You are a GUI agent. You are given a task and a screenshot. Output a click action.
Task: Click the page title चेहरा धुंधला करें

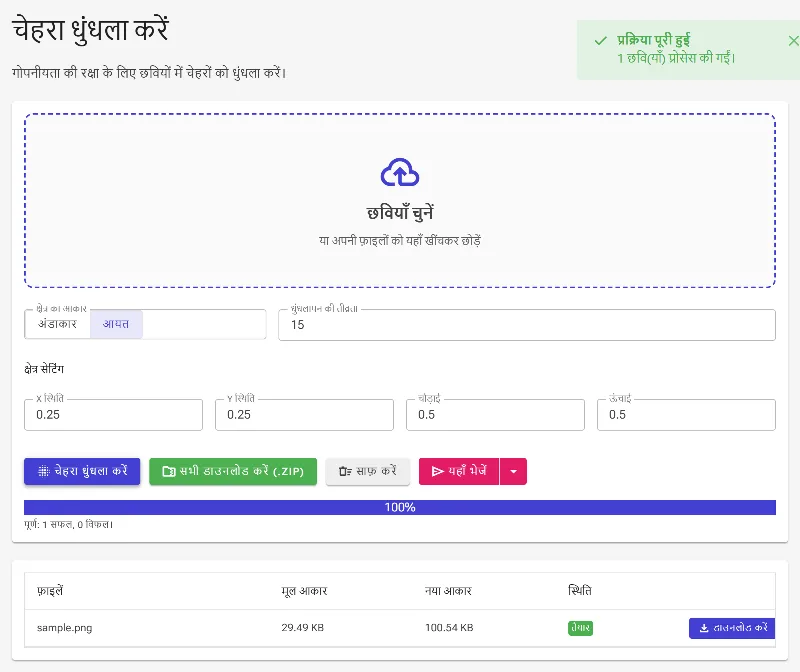pos(90,29)
